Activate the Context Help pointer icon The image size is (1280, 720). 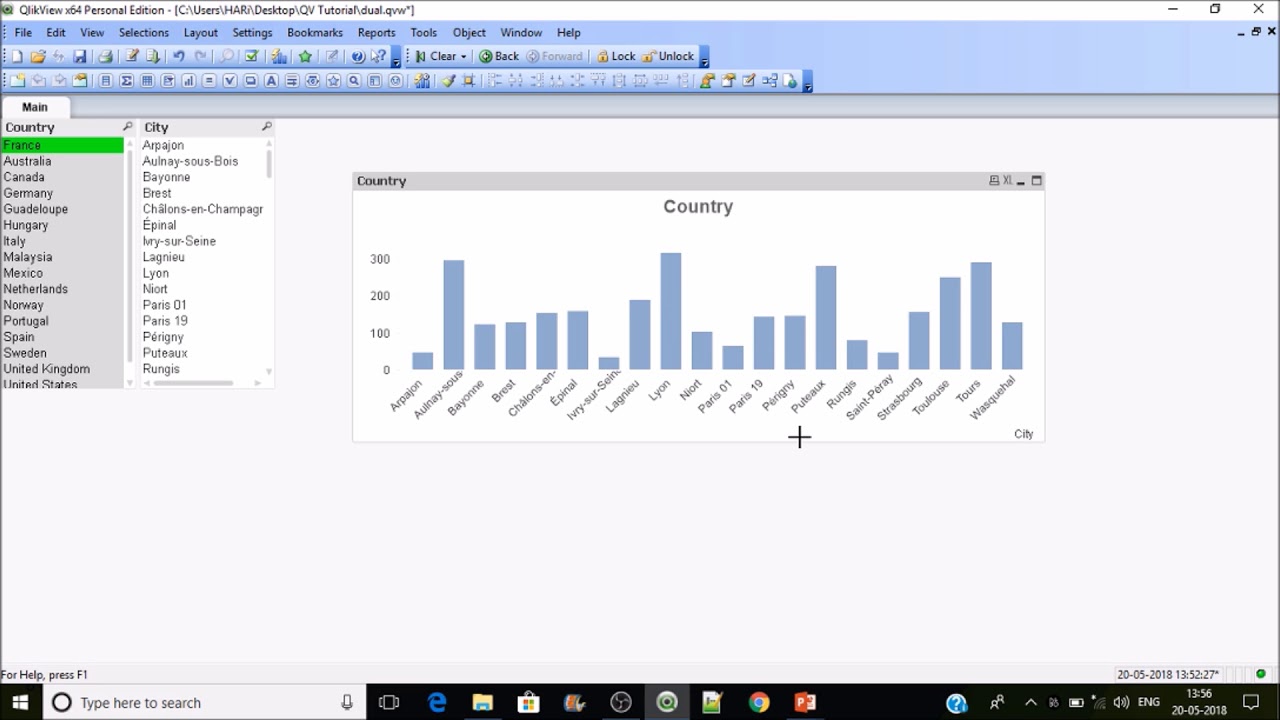pyautogui.click(x=379, y=56)
